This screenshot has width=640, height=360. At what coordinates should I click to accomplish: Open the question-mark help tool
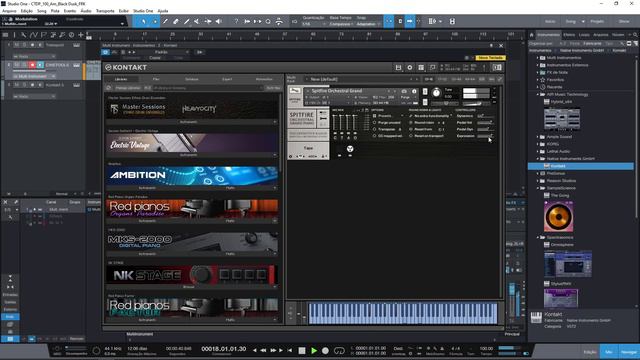(236, 21)
